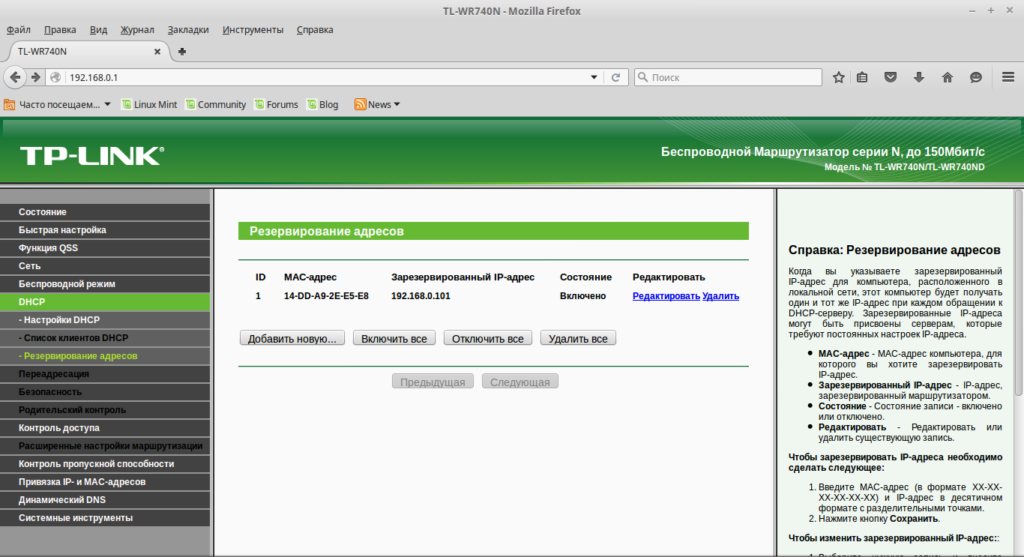Click the search magnifier icon
1024x557 pixels.
[643, 77]
